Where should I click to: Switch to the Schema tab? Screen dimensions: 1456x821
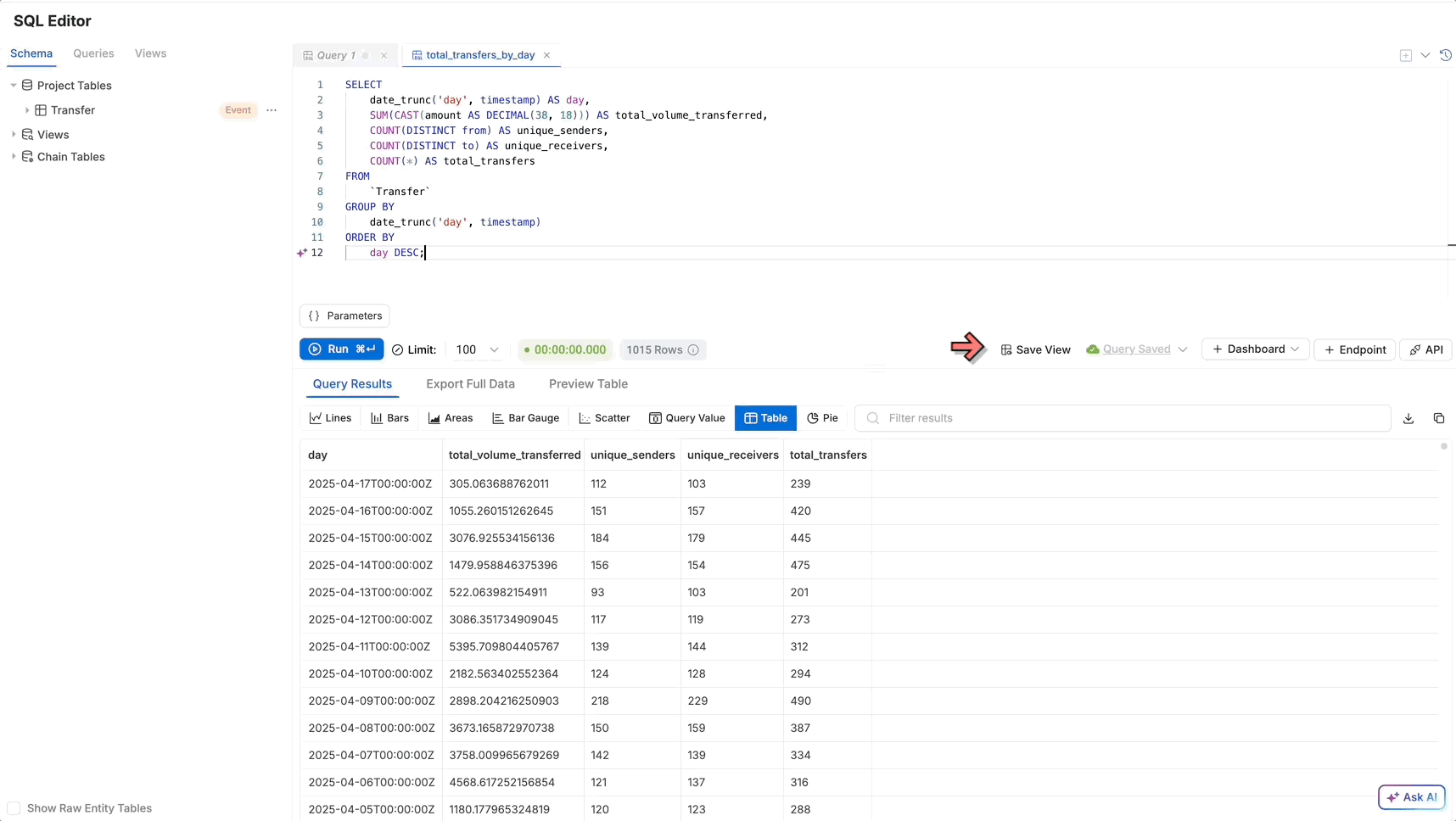(x=31, y=53)
